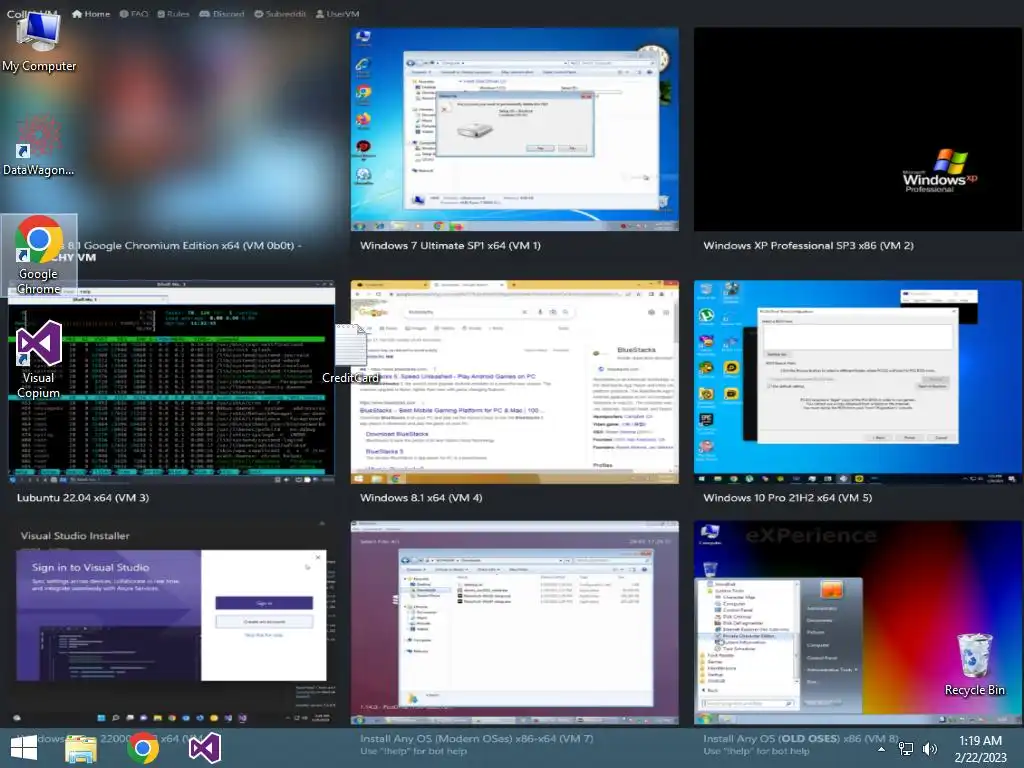1024x768 pixels.
Task: Click the 'Windows XP Professional SP3 x86 (VM 2)' caption
Action: (x=808, y=246)
